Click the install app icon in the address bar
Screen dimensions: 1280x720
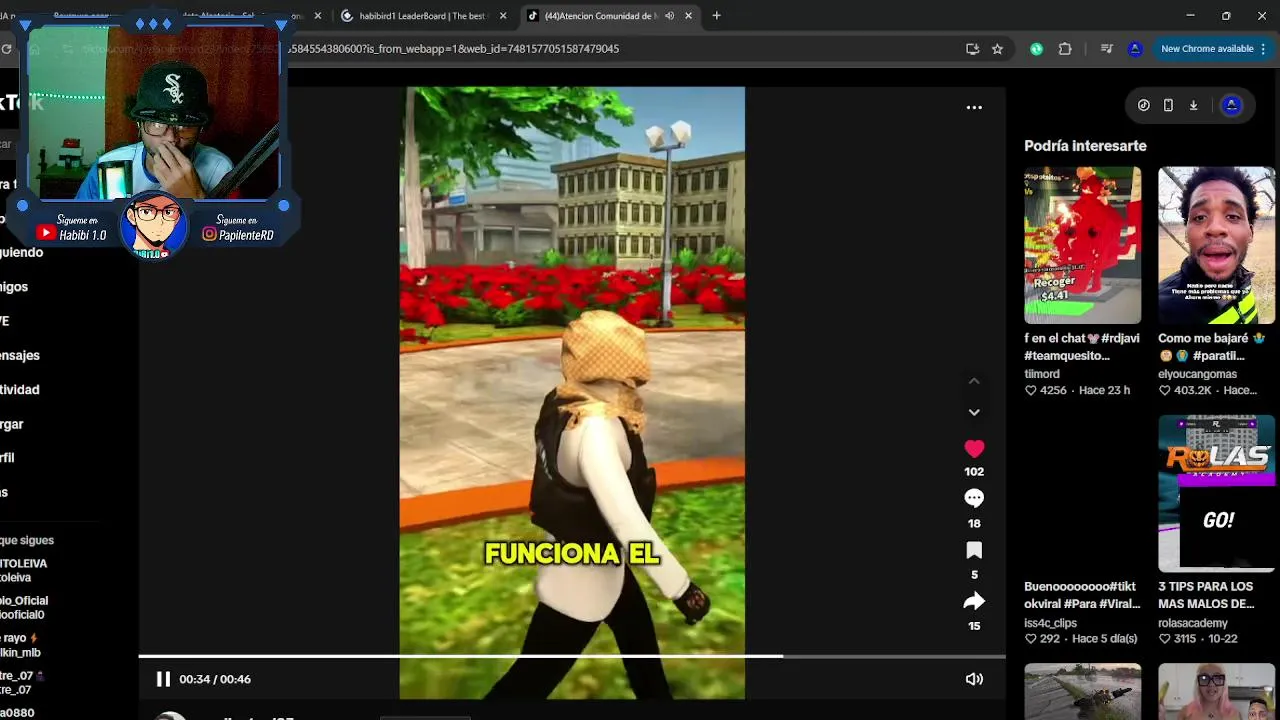tap(972, 48)
